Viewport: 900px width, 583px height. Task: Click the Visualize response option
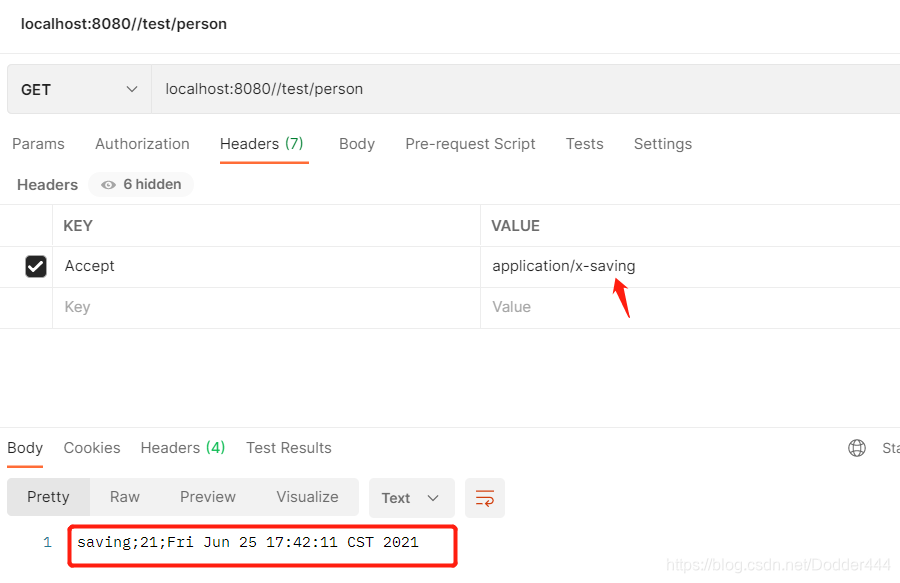coord(307,497)
